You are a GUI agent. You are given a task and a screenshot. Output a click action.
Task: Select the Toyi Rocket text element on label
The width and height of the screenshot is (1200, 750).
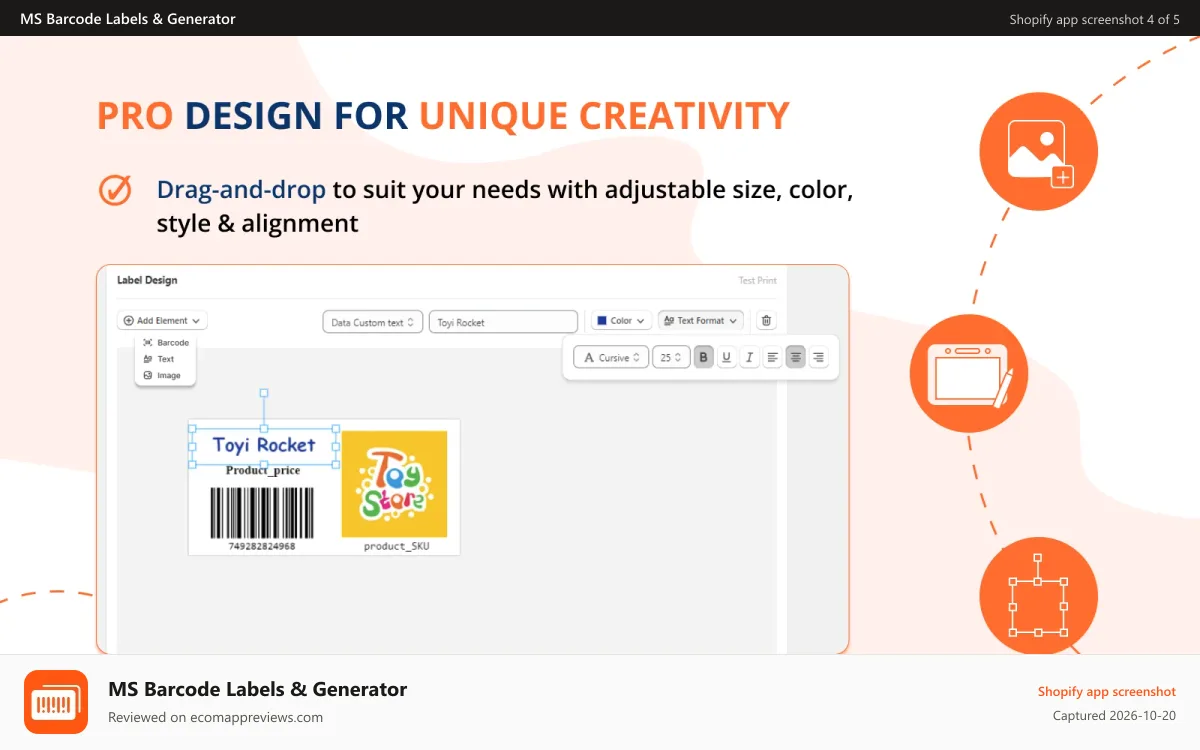264,445
